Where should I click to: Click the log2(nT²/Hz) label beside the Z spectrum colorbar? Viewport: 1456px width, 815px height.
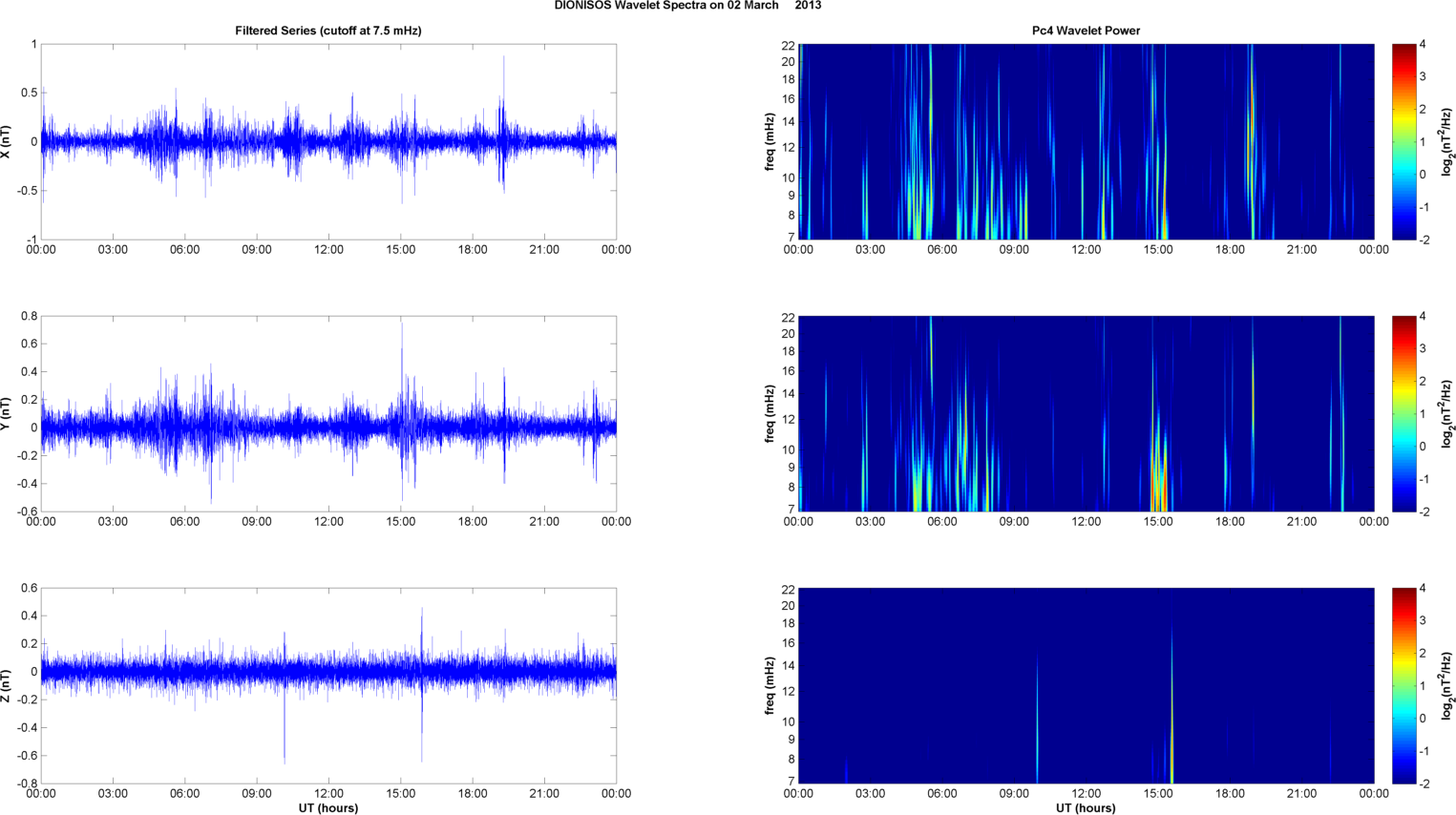(x=1447, y=686)
